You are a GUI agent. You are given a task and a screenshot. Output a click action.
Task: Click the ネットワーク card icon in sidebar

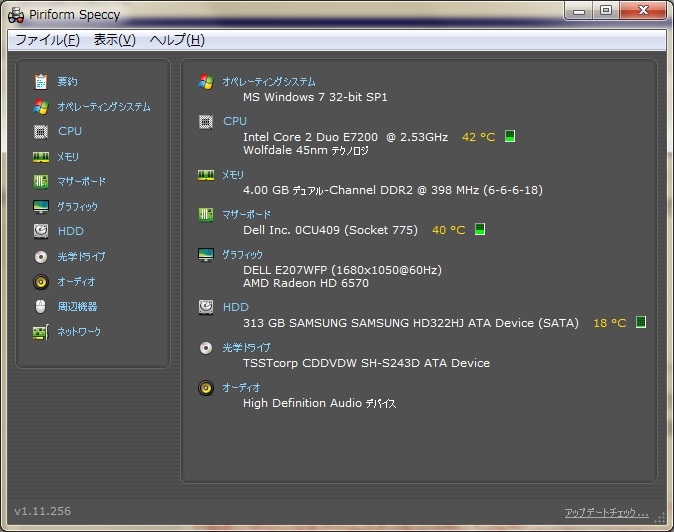pyautogui.click(x=41, y=332)
